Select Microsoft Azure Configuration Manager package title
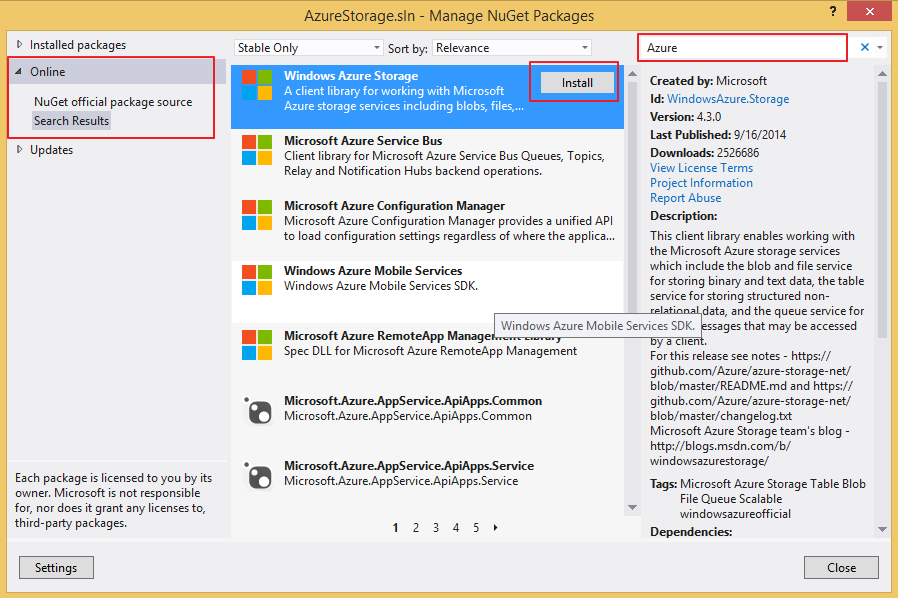This screenshot has width=898, height=598. point(395,206)
